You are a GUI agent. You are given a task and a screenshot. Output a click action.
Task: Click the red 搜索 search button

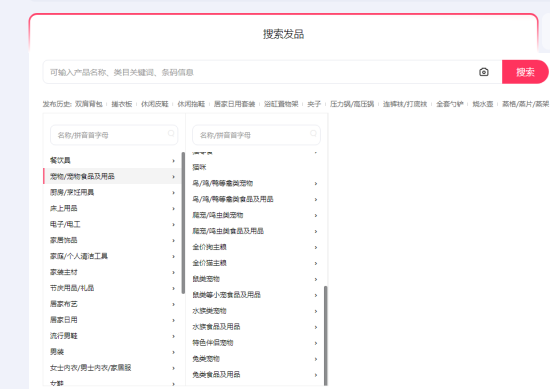525,72
